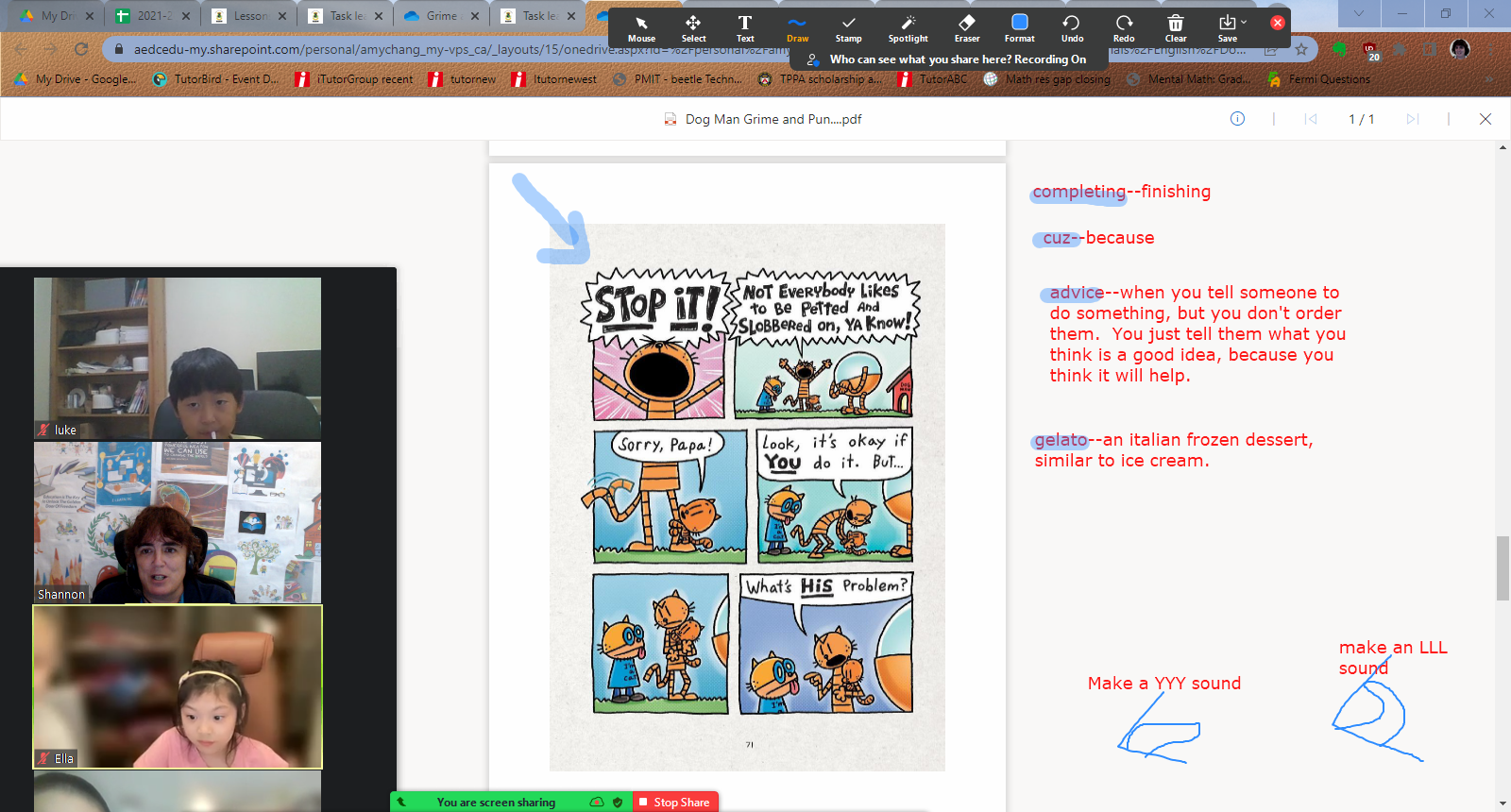1511x812 pixels.
Task: Go to the first PDF page
Action: (1311, 119)
